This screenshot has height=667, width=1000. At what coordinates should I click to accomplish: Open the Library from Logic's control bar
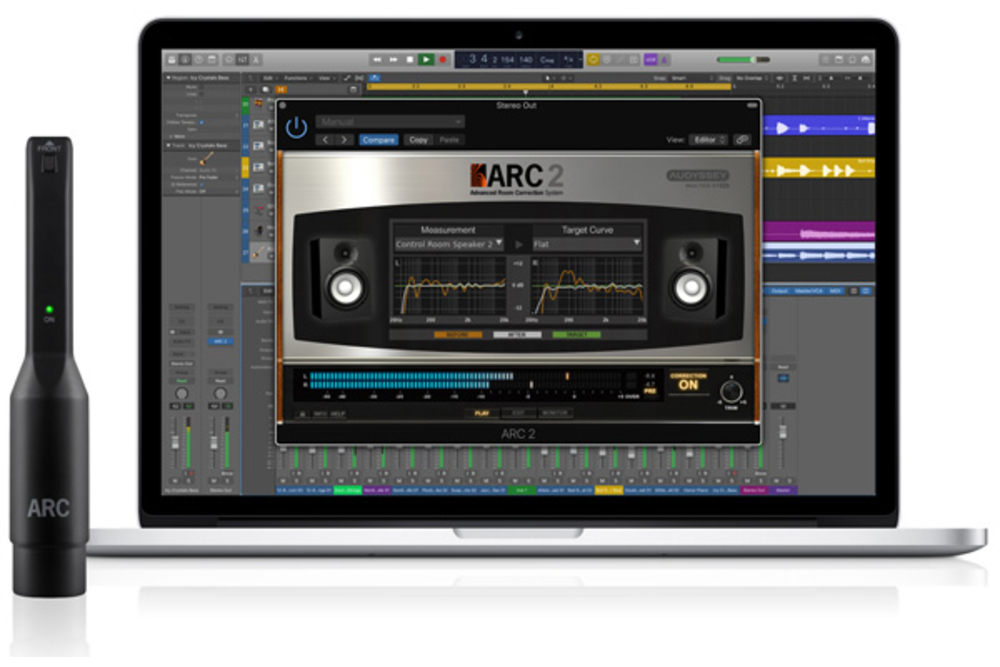tap(172, 59)
